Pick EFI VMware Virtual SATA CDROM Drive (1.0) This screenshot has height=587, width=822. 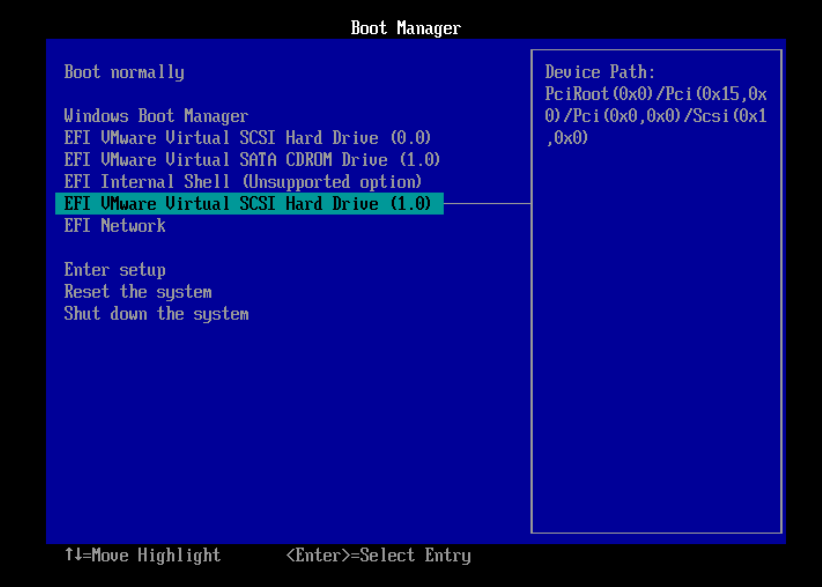(x=252, y=160)
